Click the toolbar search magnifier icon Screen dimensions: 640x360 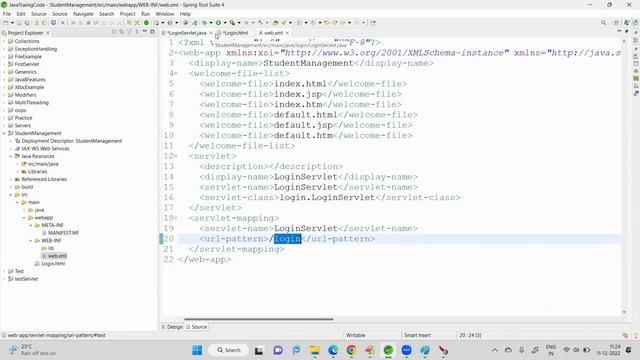pyautogui.click(x=603, y=23)
